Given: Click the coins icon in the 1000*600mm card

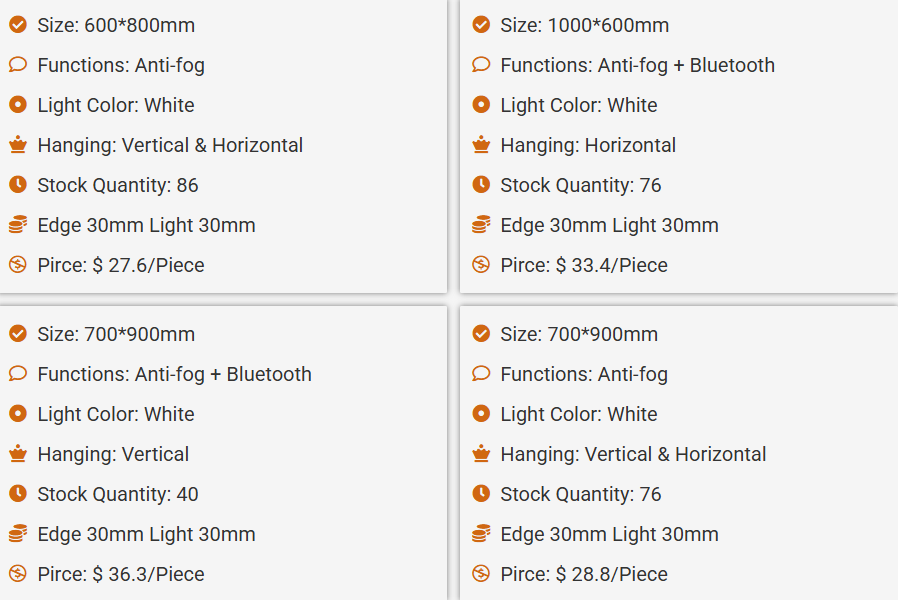Looking at the screenshot, I should 481,225.
